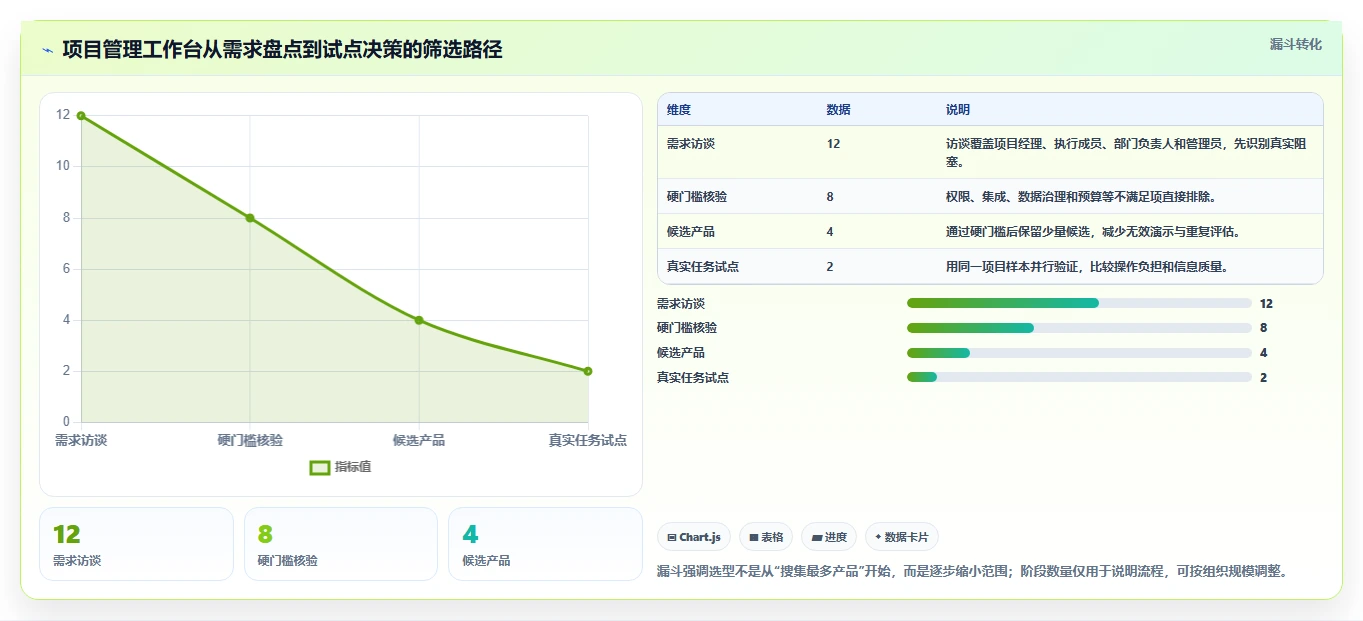
Task: Click the 硬门槛核验 x-axis label on the chart
Action: [250, 440]
